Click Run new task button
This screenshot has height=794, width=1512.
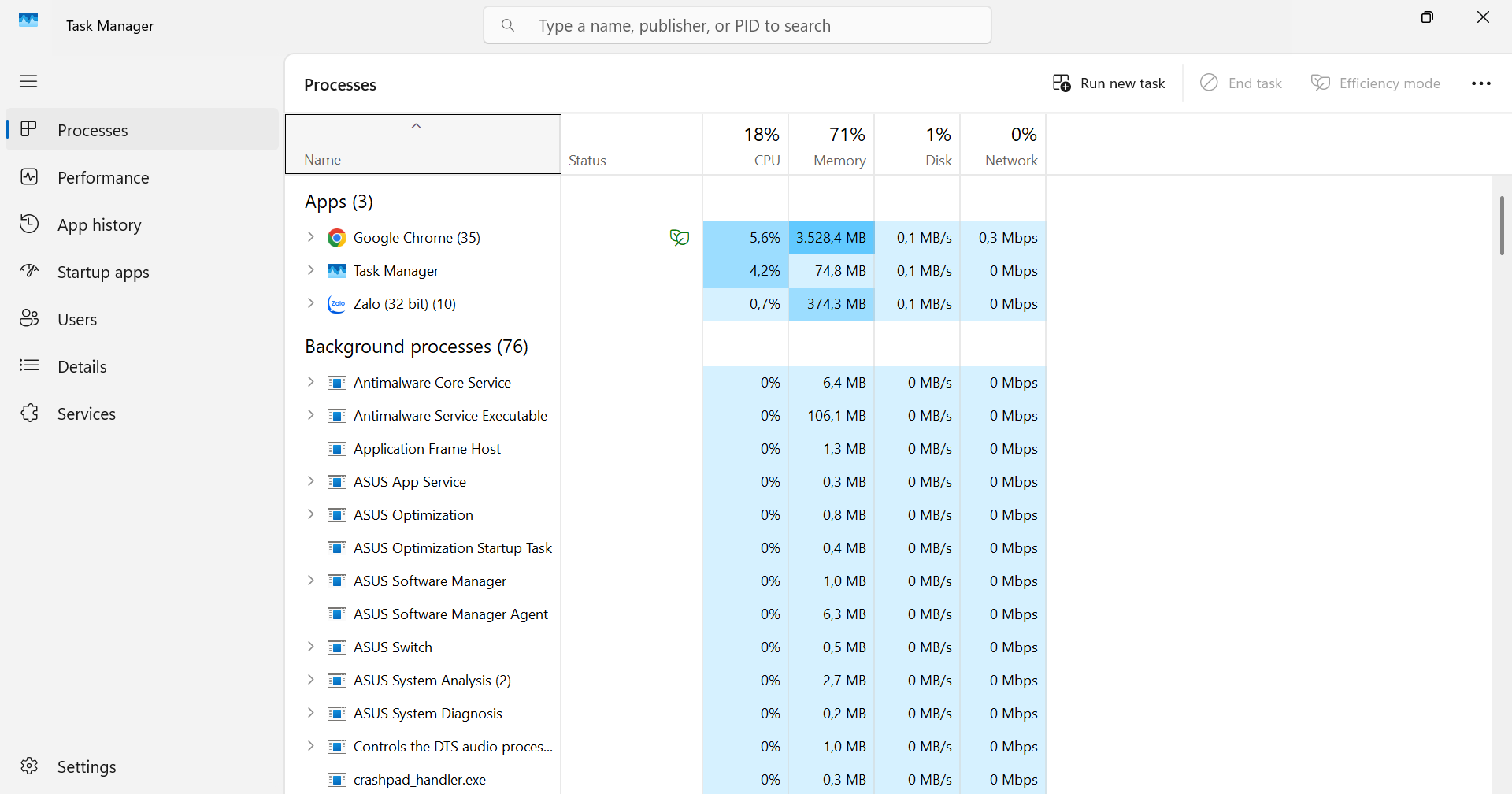[x=1109, y=83]
